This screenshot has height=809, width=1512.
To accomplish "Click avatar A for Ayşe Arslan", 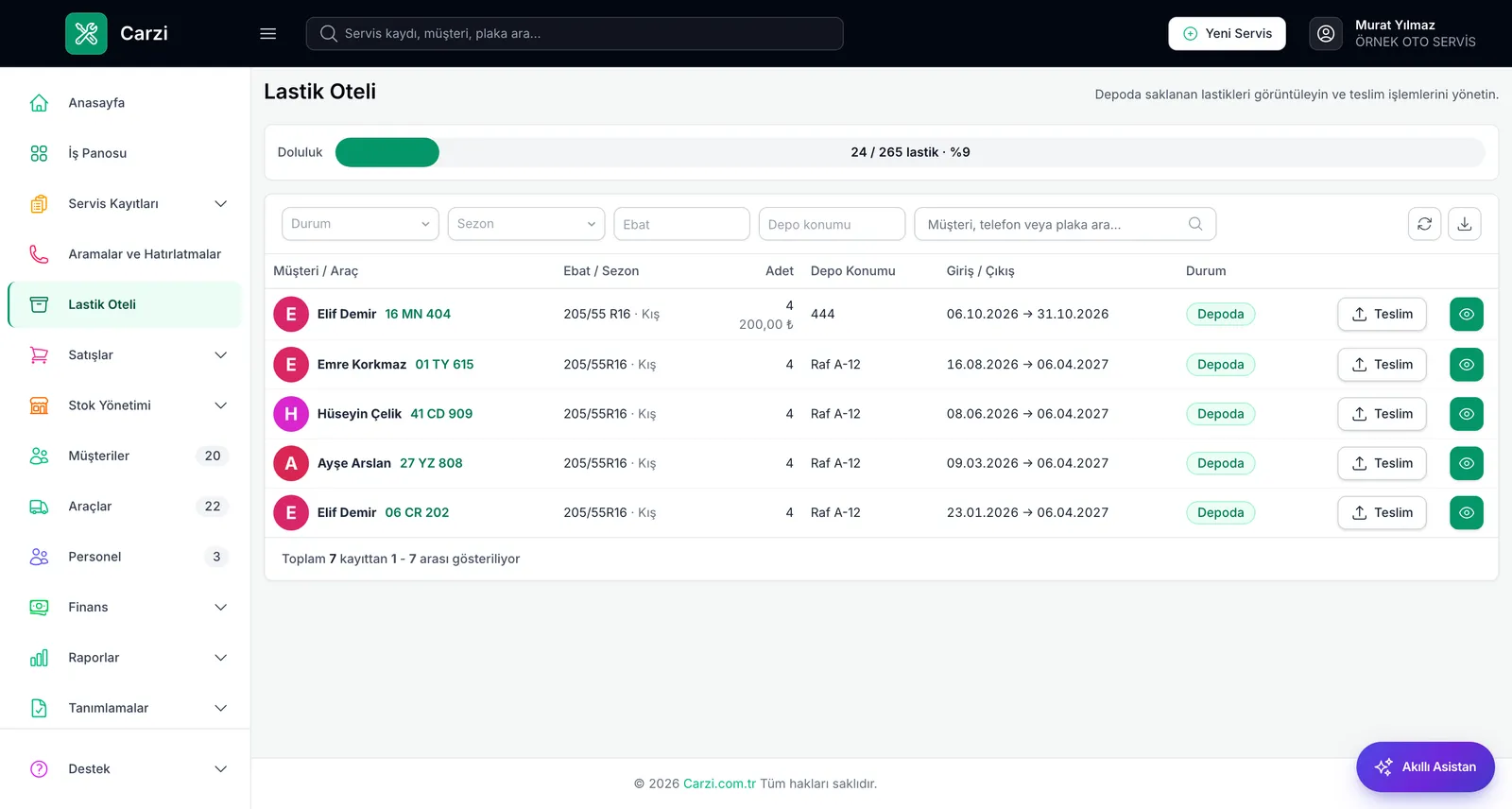I will tap(291, 463).
